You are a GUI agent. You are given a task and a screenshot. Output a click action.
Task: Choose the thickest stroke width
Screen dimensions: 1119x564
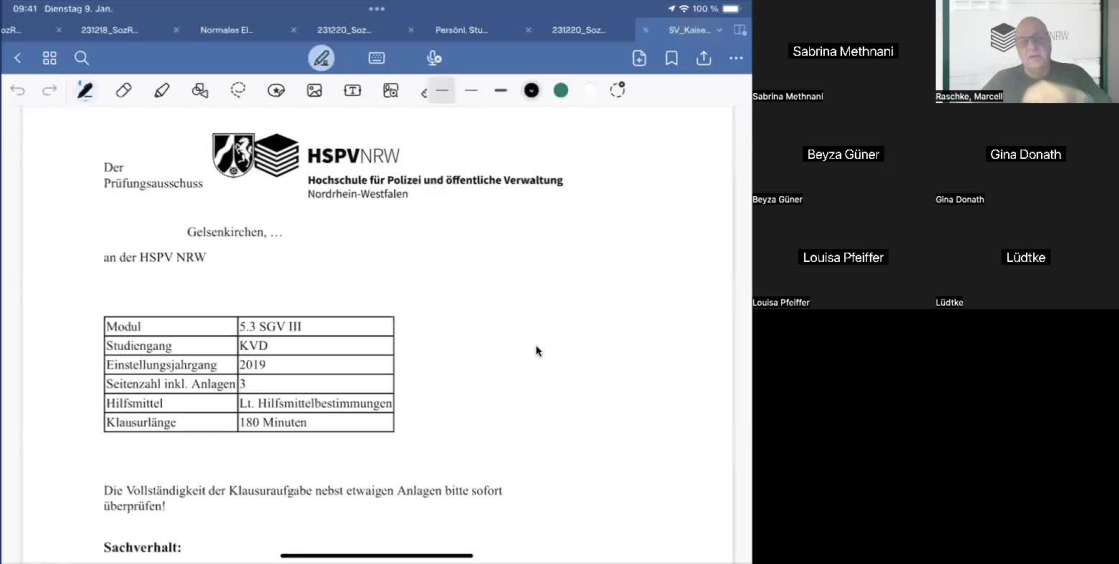501,91
